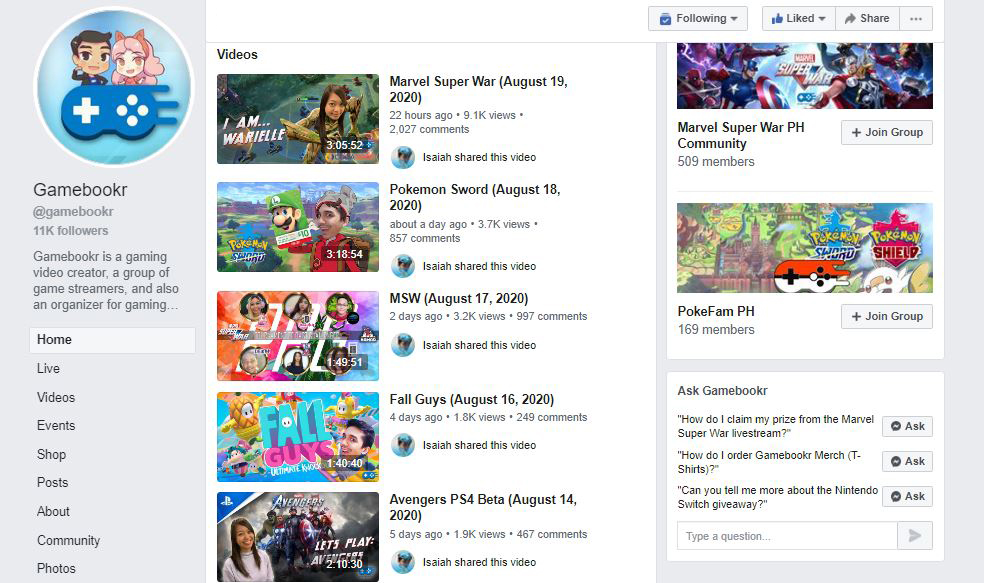This screenshot has height=583, width=984.
Task: Open the Community section
Action: coord(68,540)
